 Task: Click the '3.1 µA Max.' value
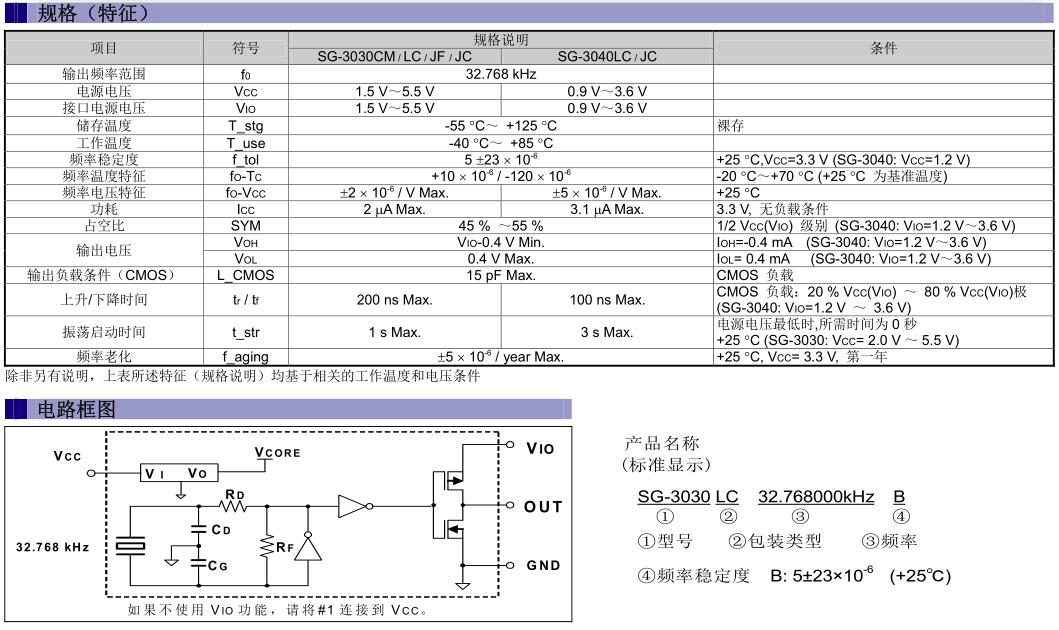(x=606, y=209)
